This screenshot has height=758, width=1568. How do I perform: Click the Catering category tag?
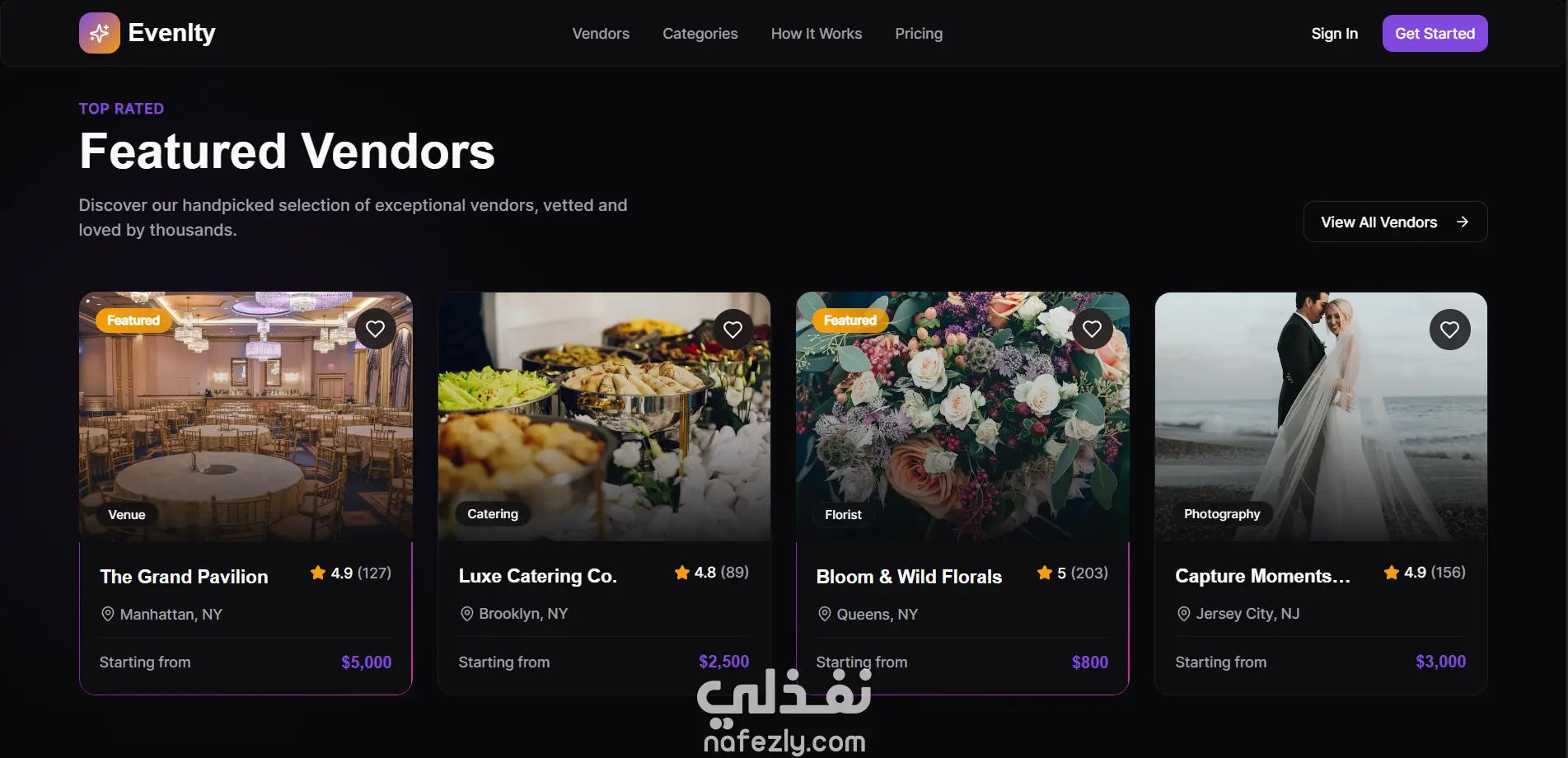click(493, 514)
